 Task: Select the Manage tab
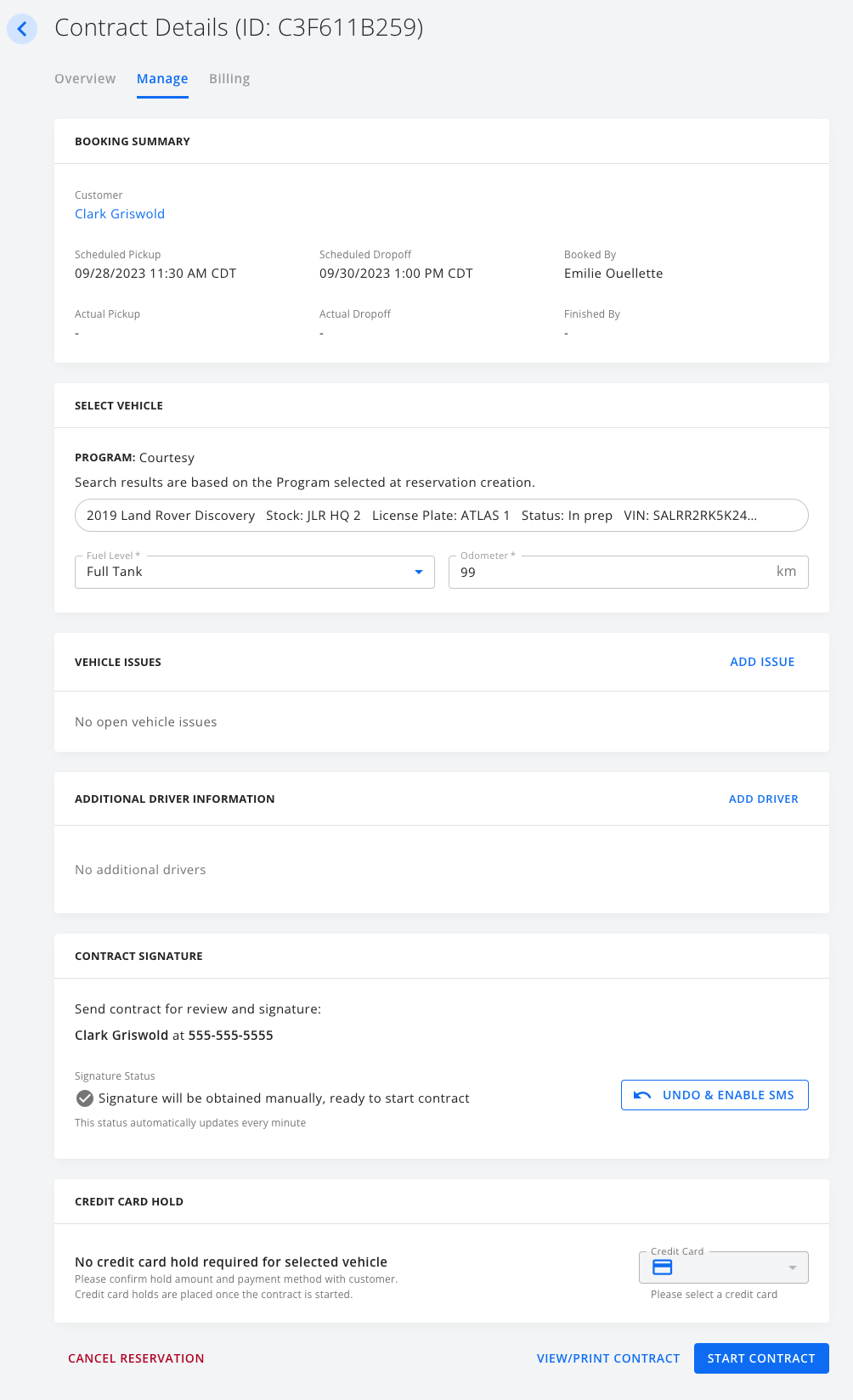pos(162,79)
